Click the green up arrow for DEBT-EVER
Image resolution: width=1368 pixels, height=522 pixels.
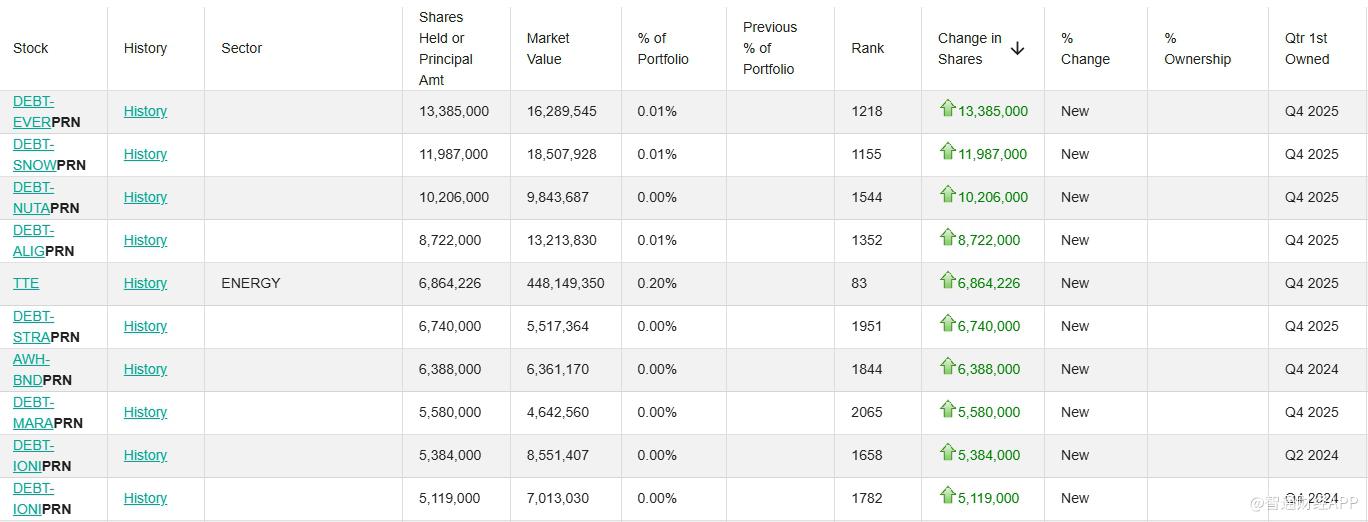[x=947, y=109]
